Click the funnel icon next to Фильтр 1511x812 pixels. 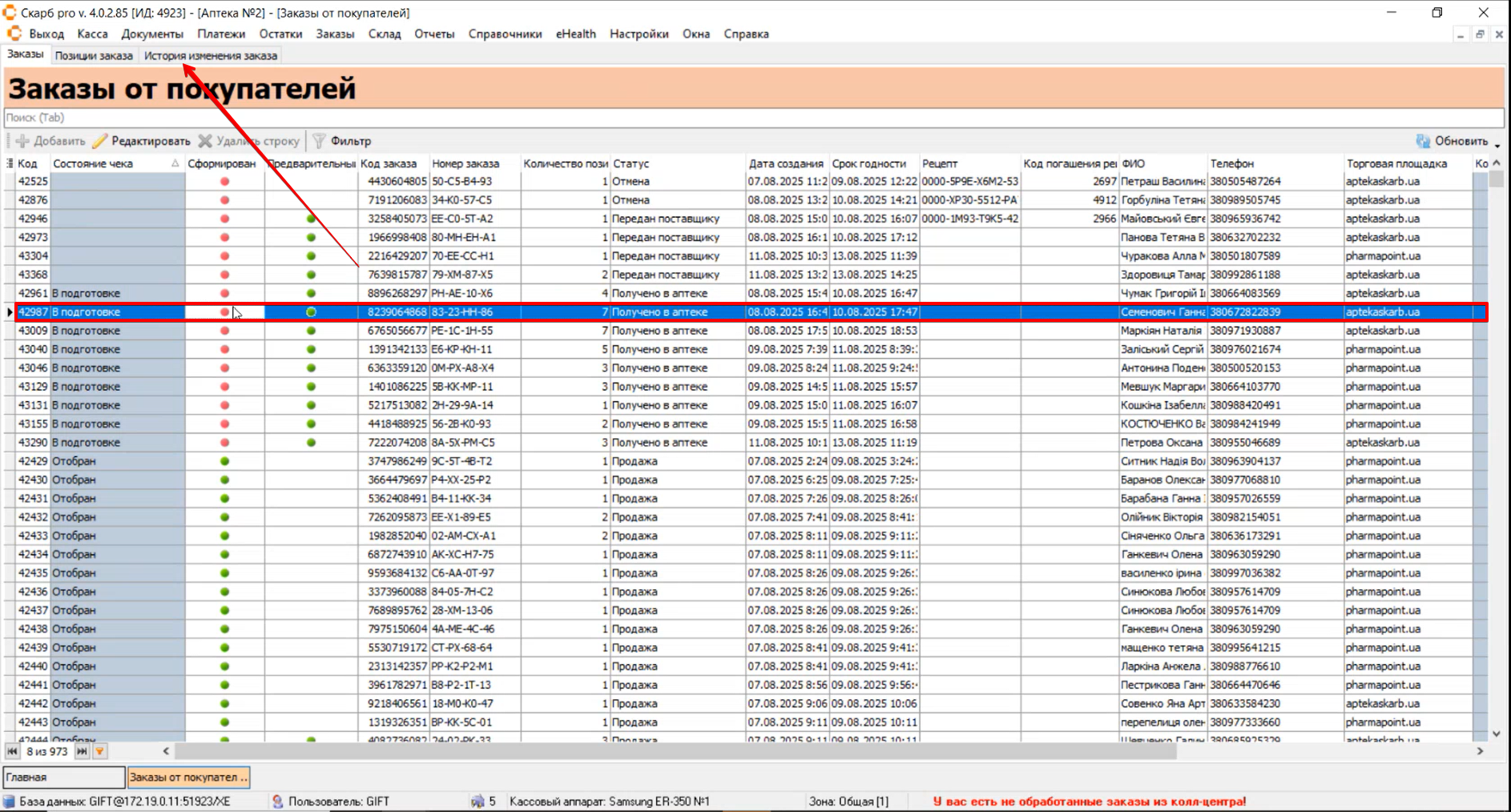(319, 141)
